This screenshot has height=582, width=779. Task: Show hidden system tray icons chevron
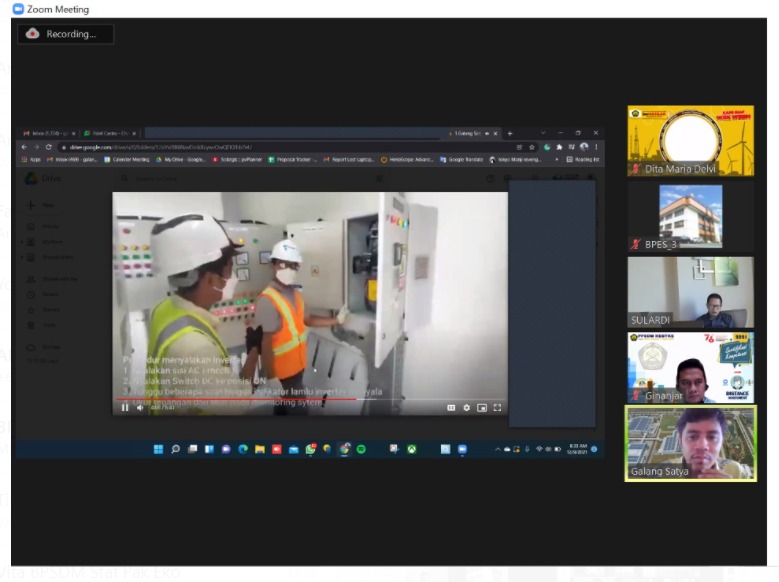tap(497, 449)
